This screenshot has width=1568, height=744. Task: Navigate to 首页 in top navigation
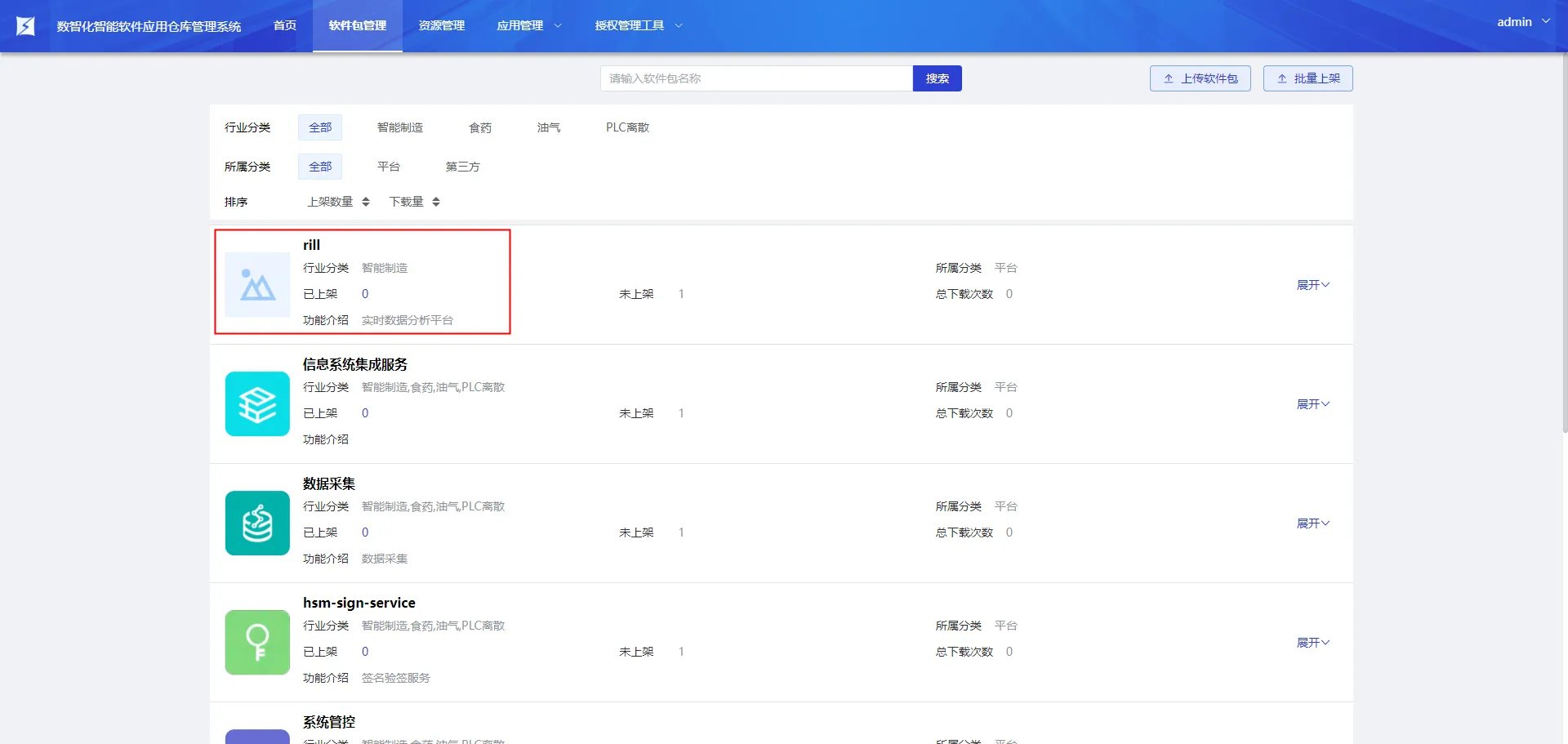tap(285, 26)
